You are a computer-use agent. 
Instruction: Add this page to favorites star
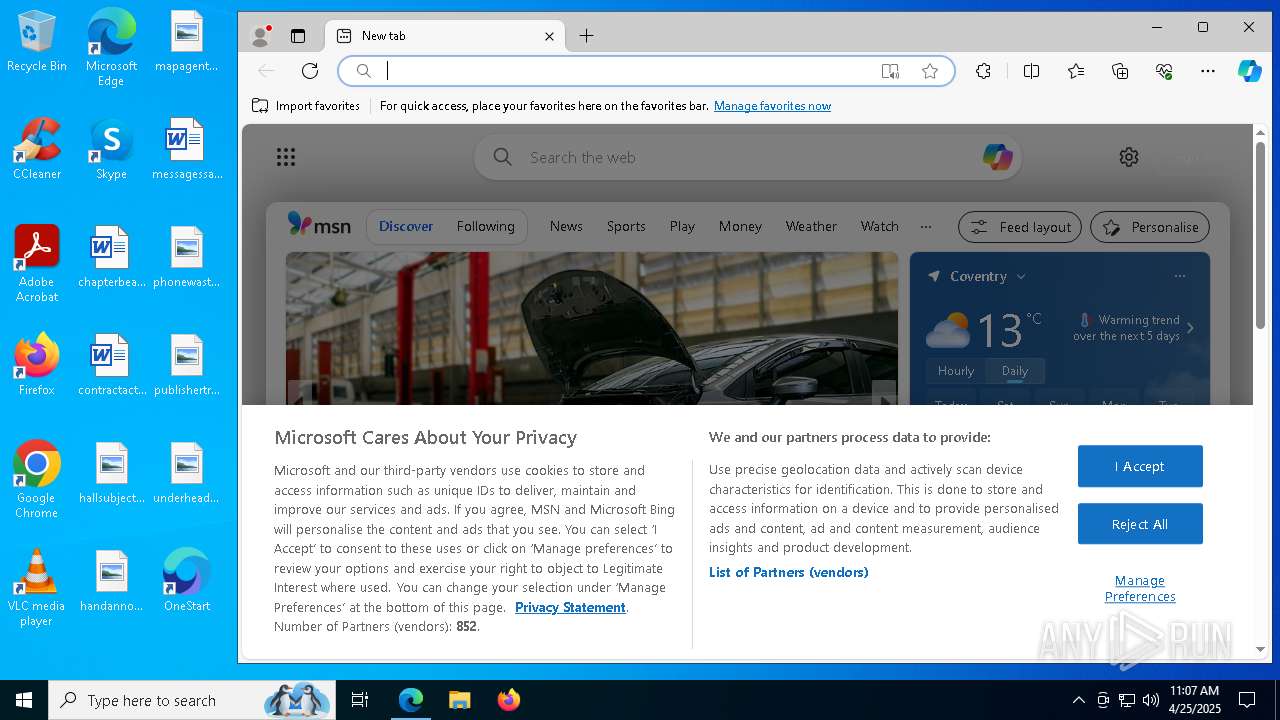930,71
